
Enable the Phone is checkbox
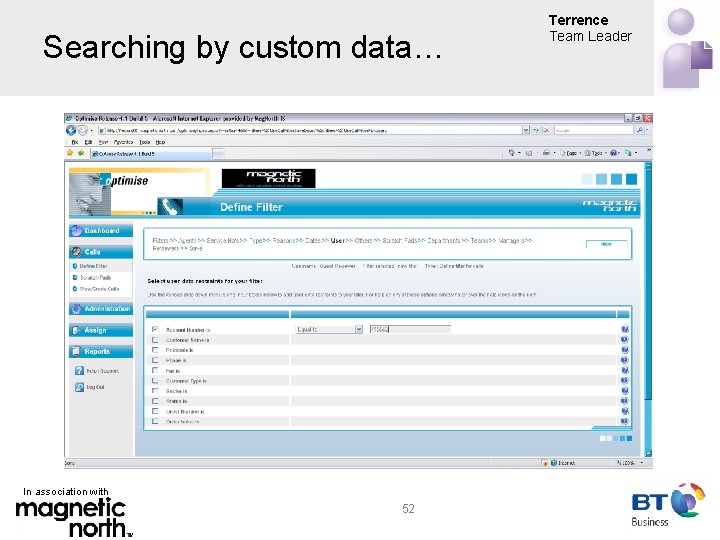tap(155, 360)
